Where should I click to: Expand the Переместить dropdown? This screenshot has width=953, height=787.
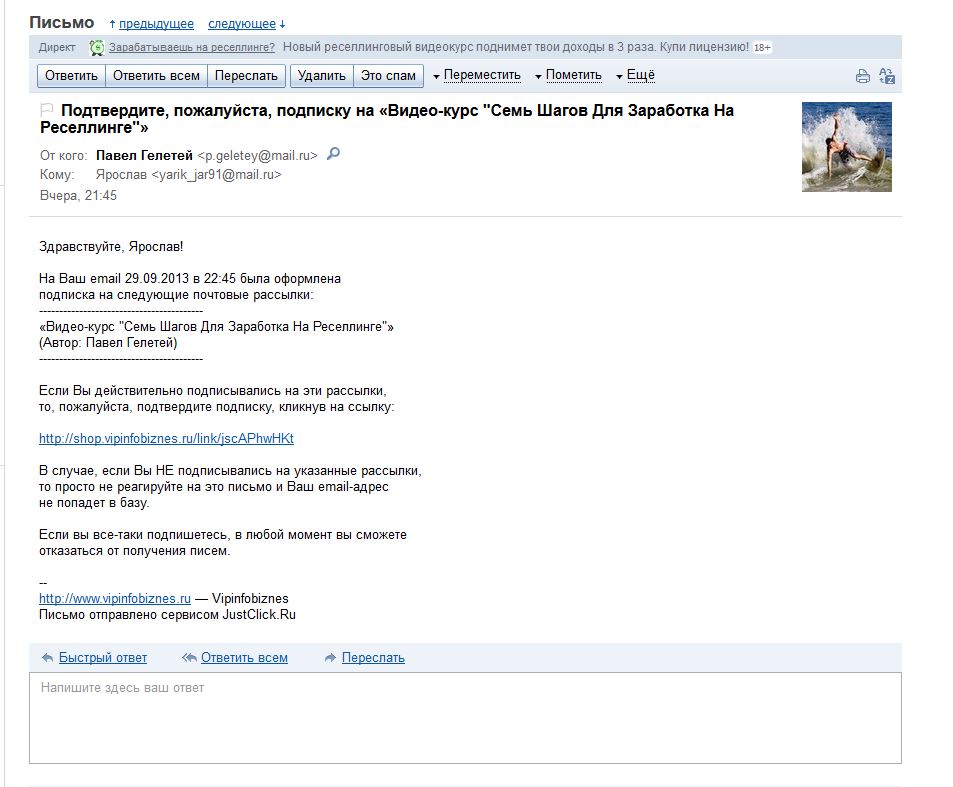(477, 75)
